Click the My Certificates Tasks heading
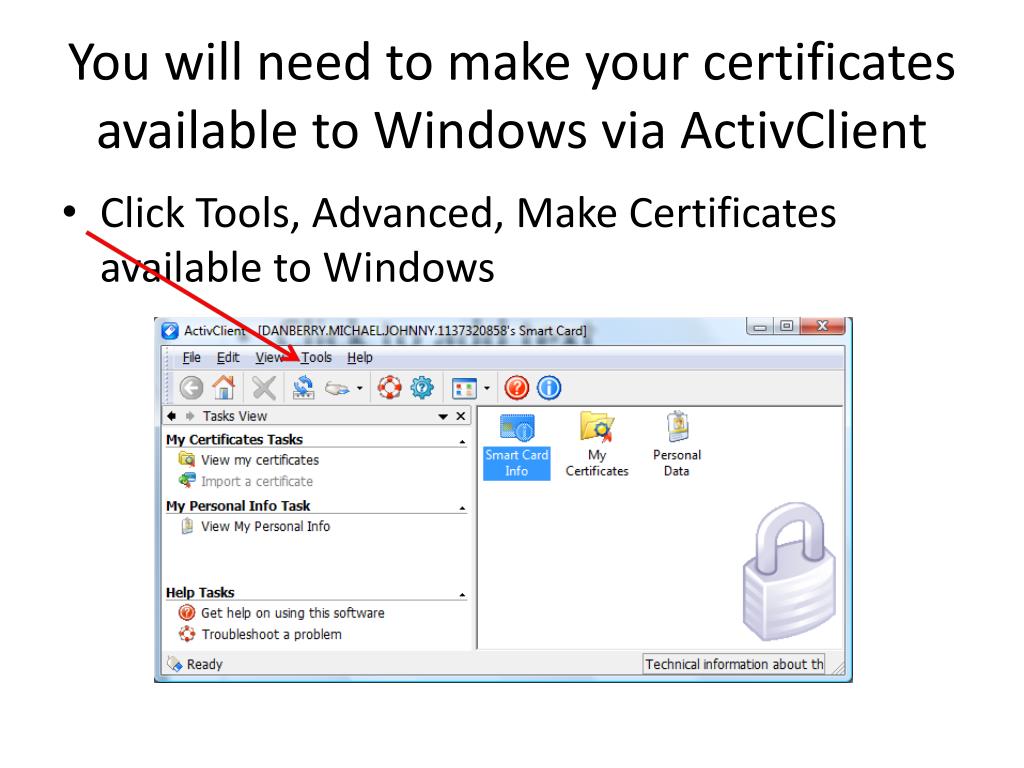The width and height of the screenshot is (1024, 768). pos(234,440)
